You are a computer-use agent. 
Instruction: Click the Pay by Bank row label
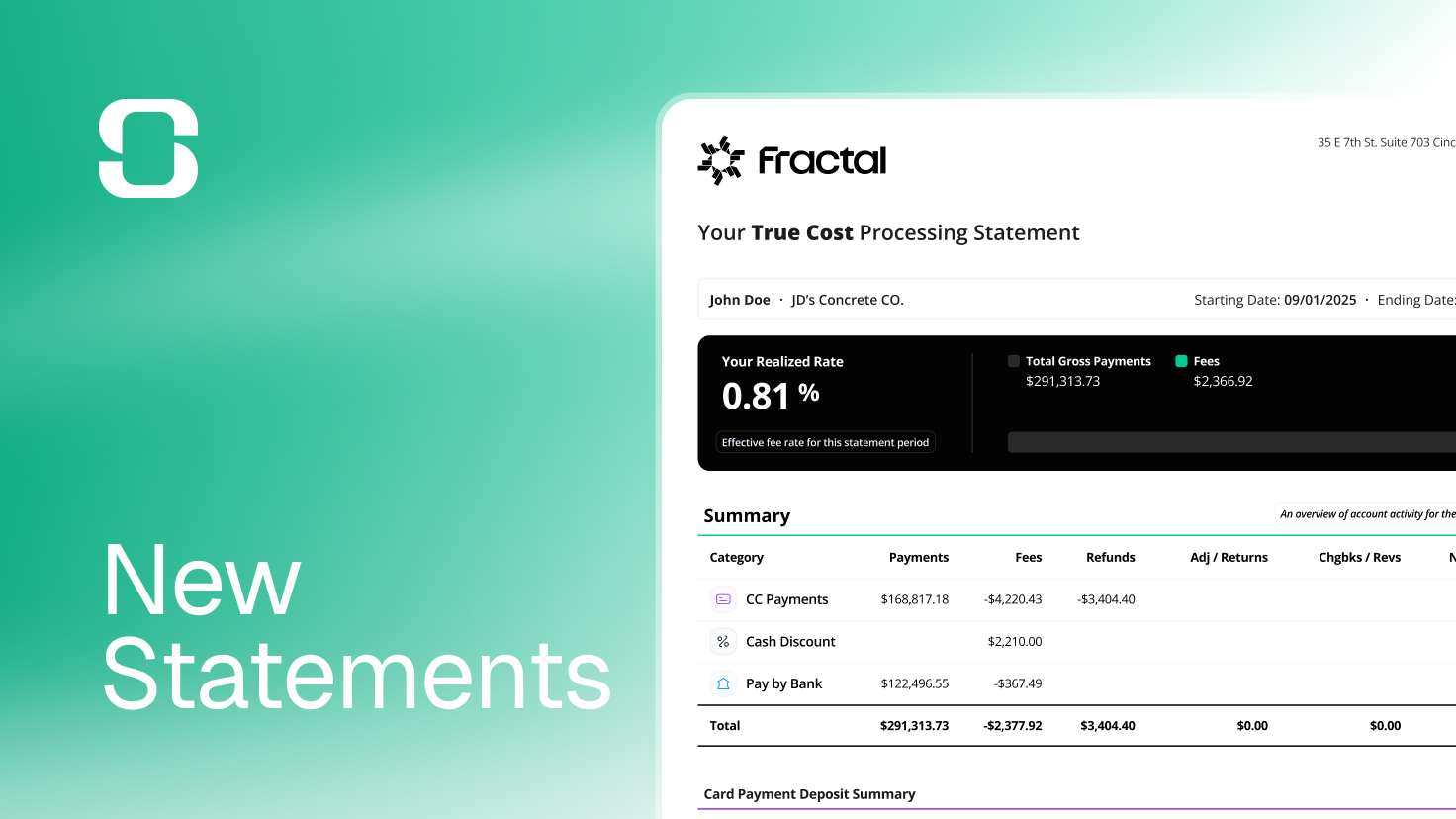click(784, 683)
